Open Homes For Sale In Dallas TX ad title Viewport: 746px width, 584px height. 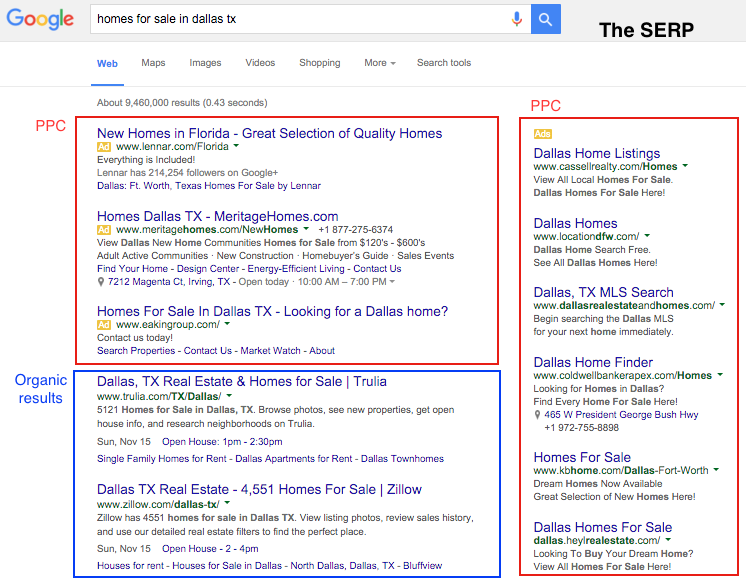coord(272,311)
